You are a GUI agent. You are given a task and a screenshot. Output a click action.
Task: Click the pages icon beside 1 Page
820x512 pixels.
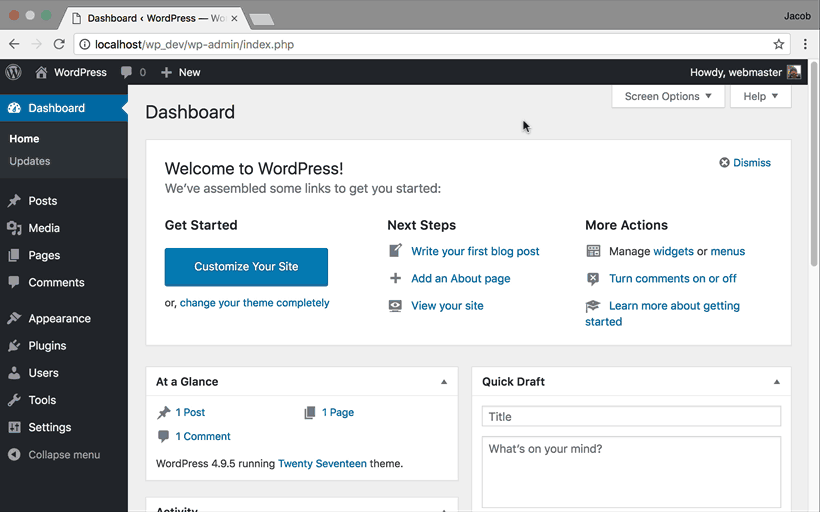pos(310,413)
